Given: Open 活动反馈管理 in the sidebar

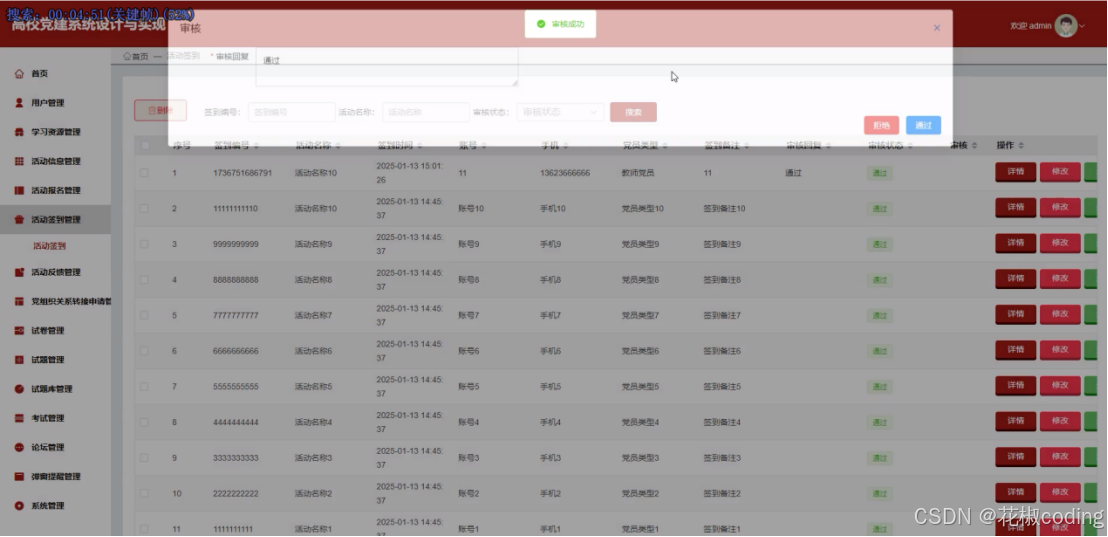Looking at the screenshot, I should (x=56, y=272).
